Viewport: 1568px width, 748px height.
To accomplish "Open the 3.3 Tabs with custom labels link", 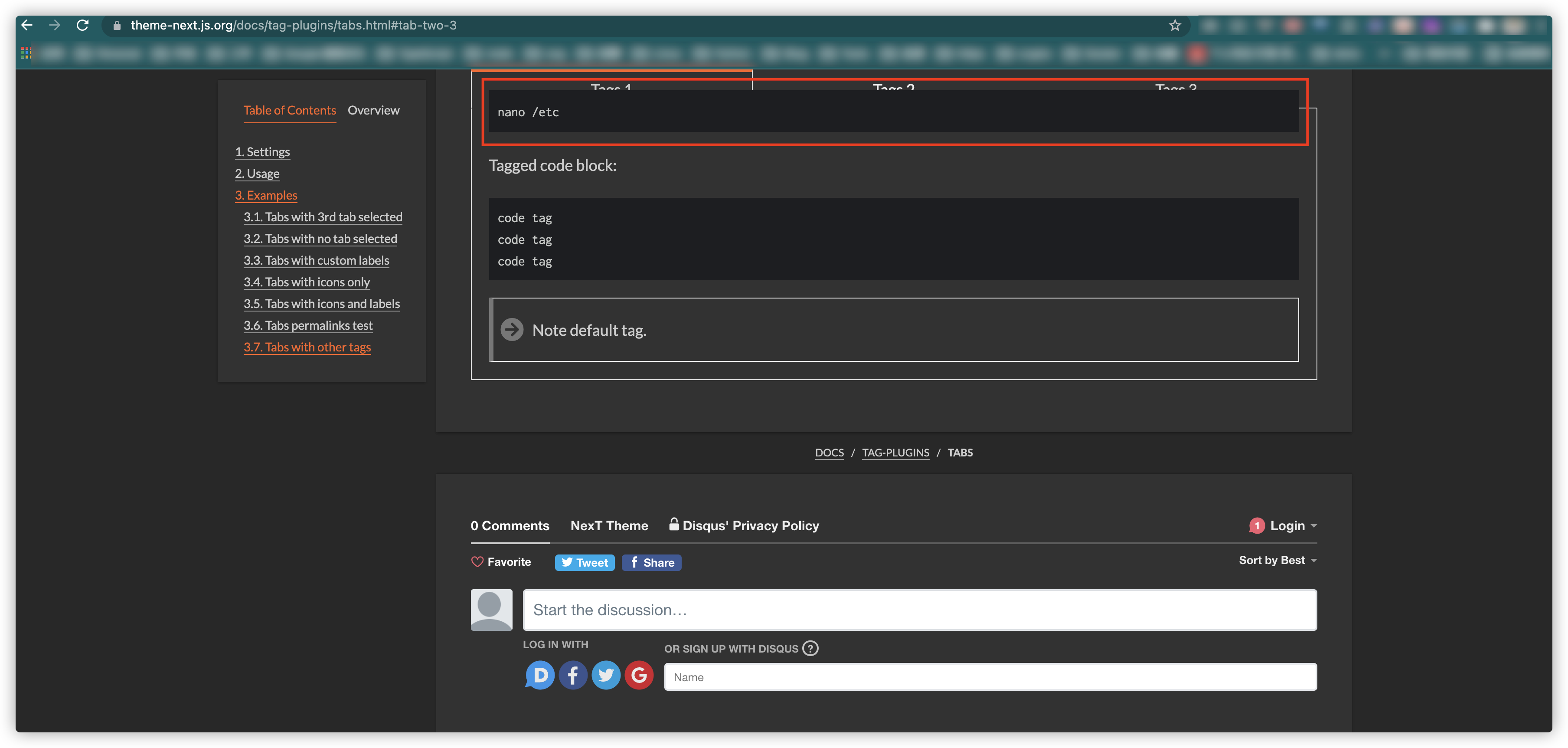I will [x=317, y=260].
